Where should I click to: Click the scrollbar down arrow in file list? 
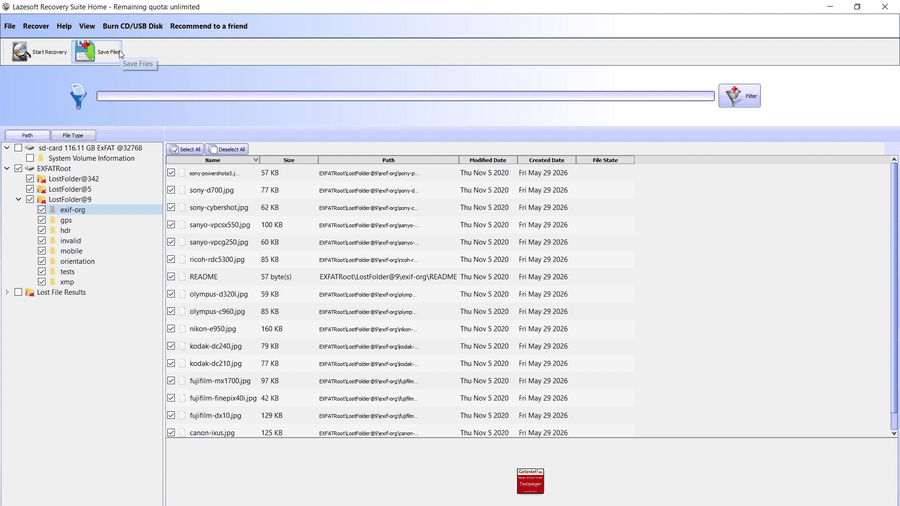tap(894, 434)
